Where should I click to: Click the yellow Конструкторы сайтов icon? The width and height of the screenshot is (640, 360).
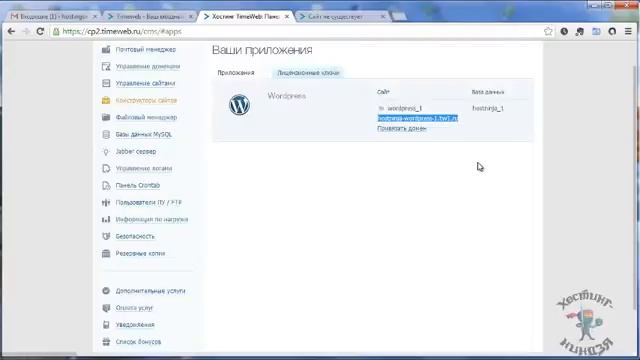click(x=106, y=100)
